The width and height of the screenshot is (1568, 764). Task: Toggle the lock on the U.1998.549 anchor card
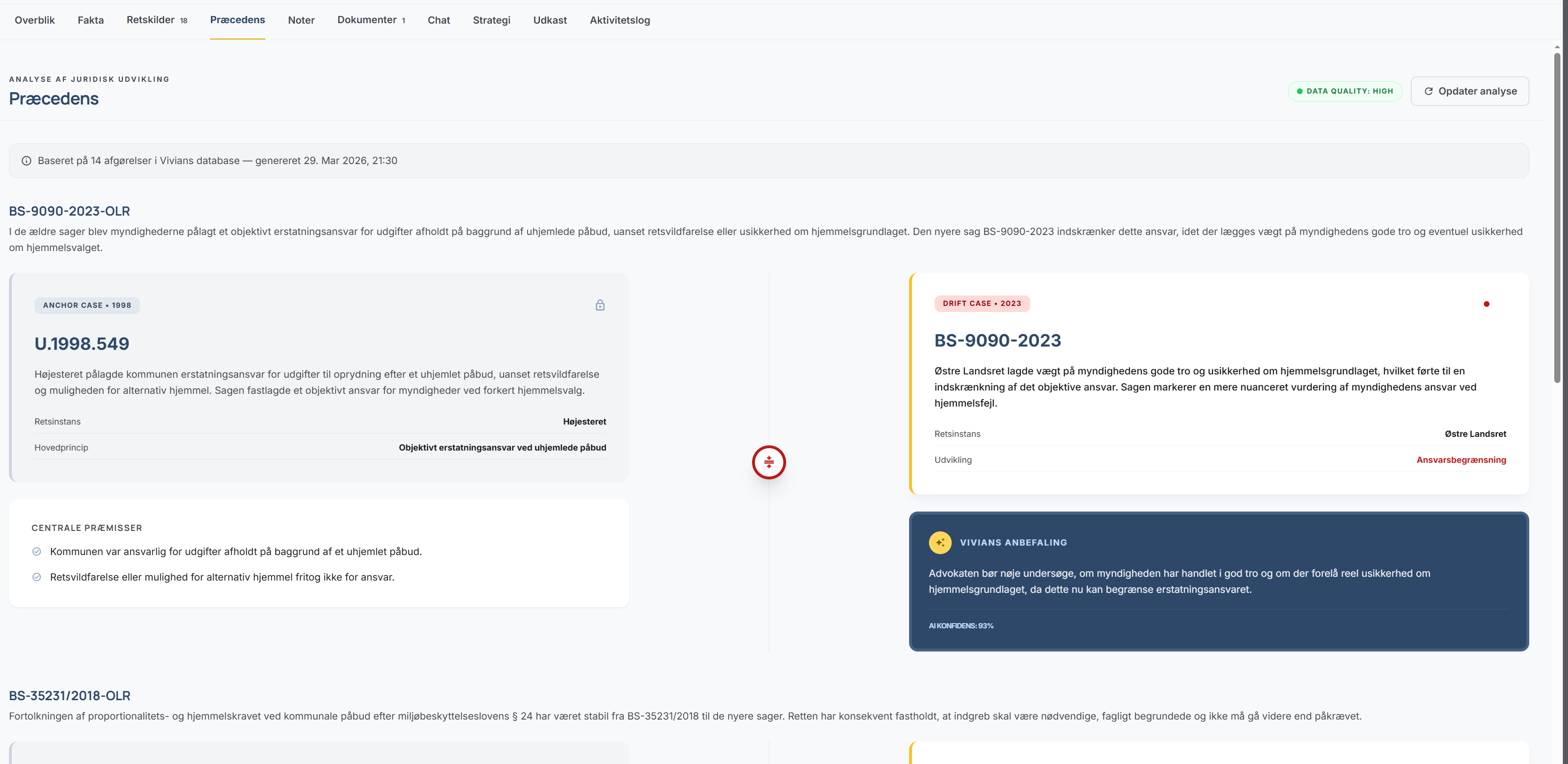(x=600, y=305)
